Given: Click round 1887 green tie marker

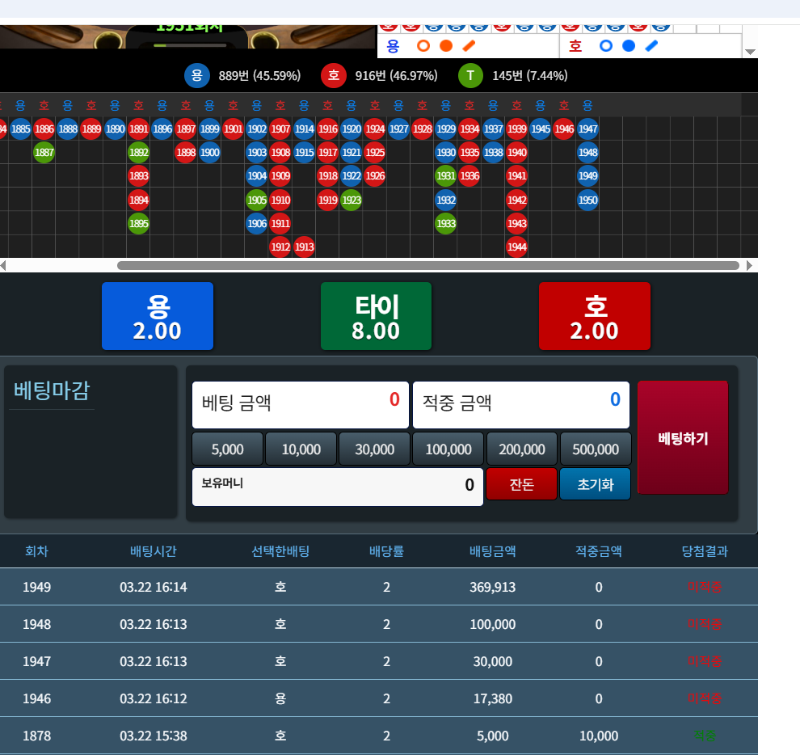Looking at the screenshot, I should pos(44,153).
